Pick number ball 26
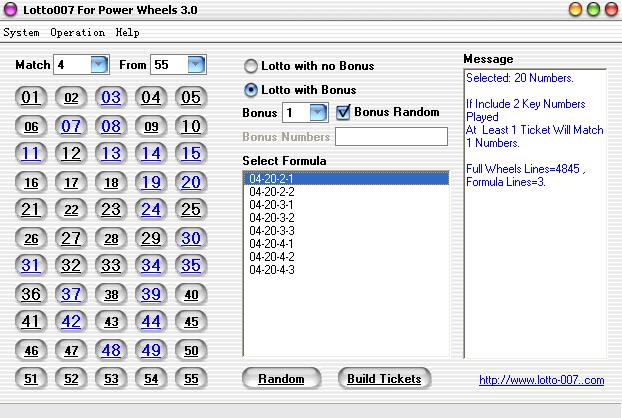622x418 pixels. pyautogui.click(x=31, y=238)
